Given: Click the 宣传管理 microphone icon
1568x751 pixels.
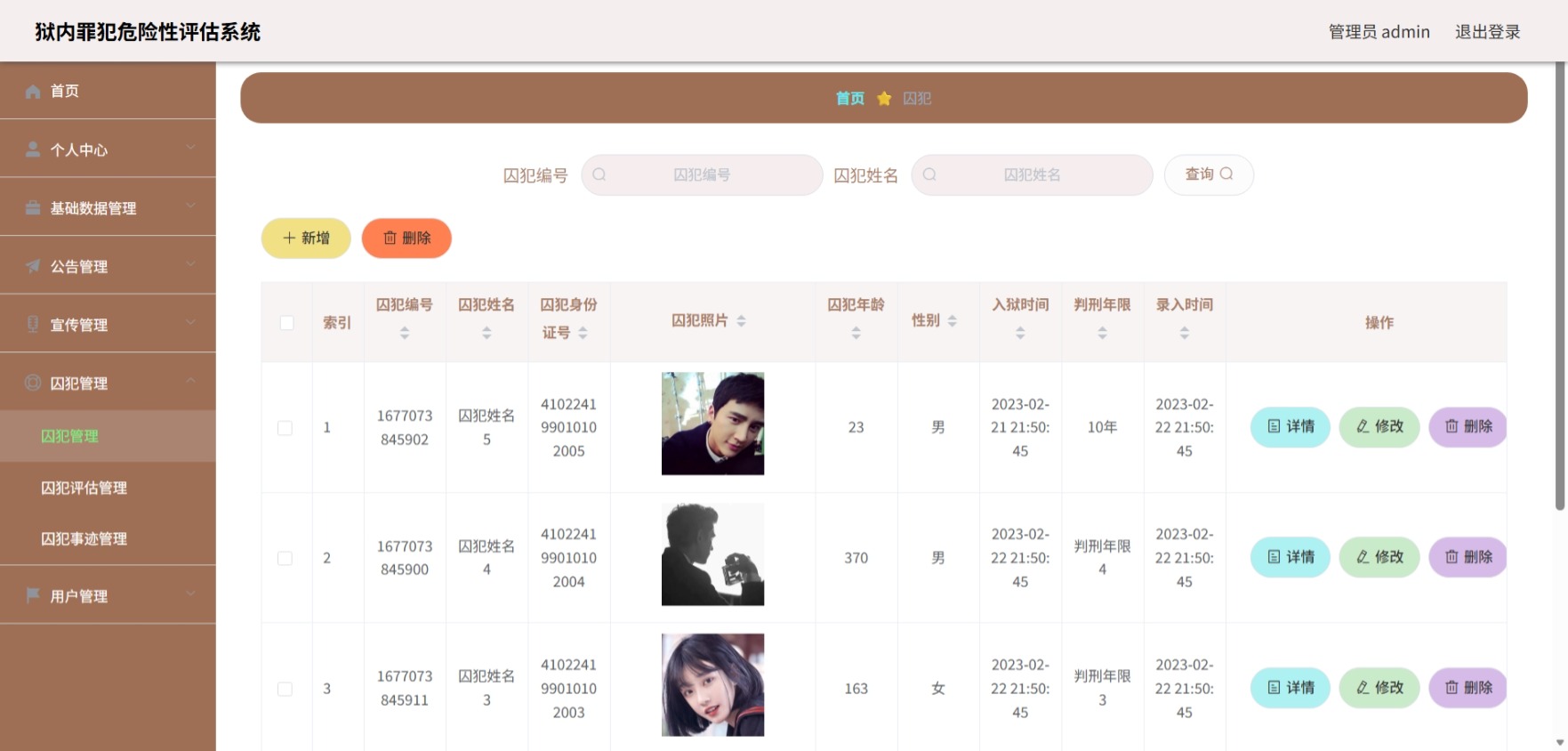Looking at the screenshot, I should tap(33, 324).
